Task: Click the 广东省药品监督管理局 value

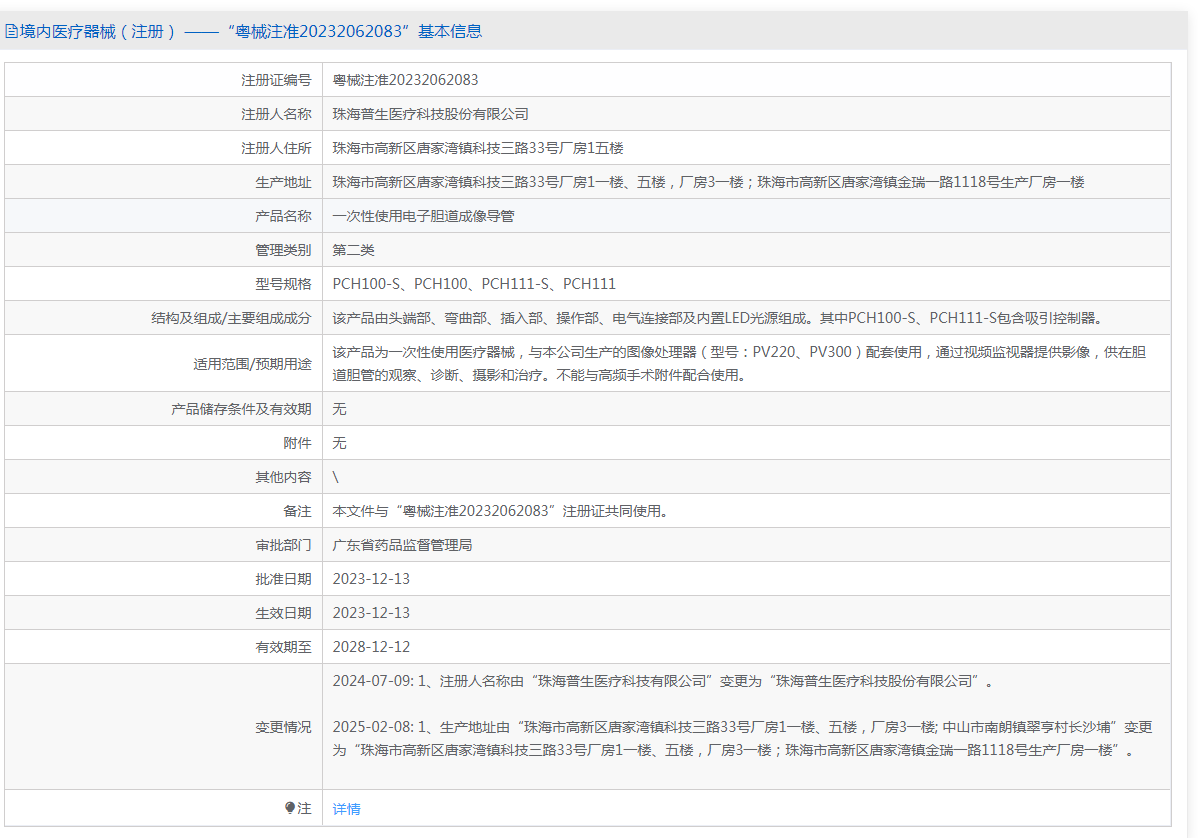Action: (402, 545)
